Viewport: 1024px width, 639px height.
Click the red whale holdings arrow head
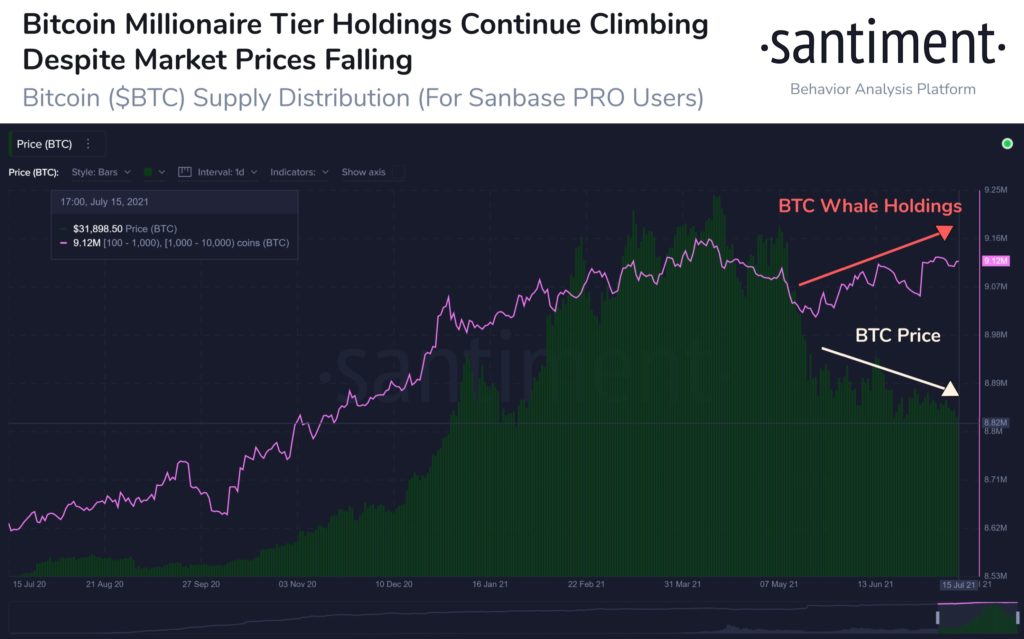[944, 233]
